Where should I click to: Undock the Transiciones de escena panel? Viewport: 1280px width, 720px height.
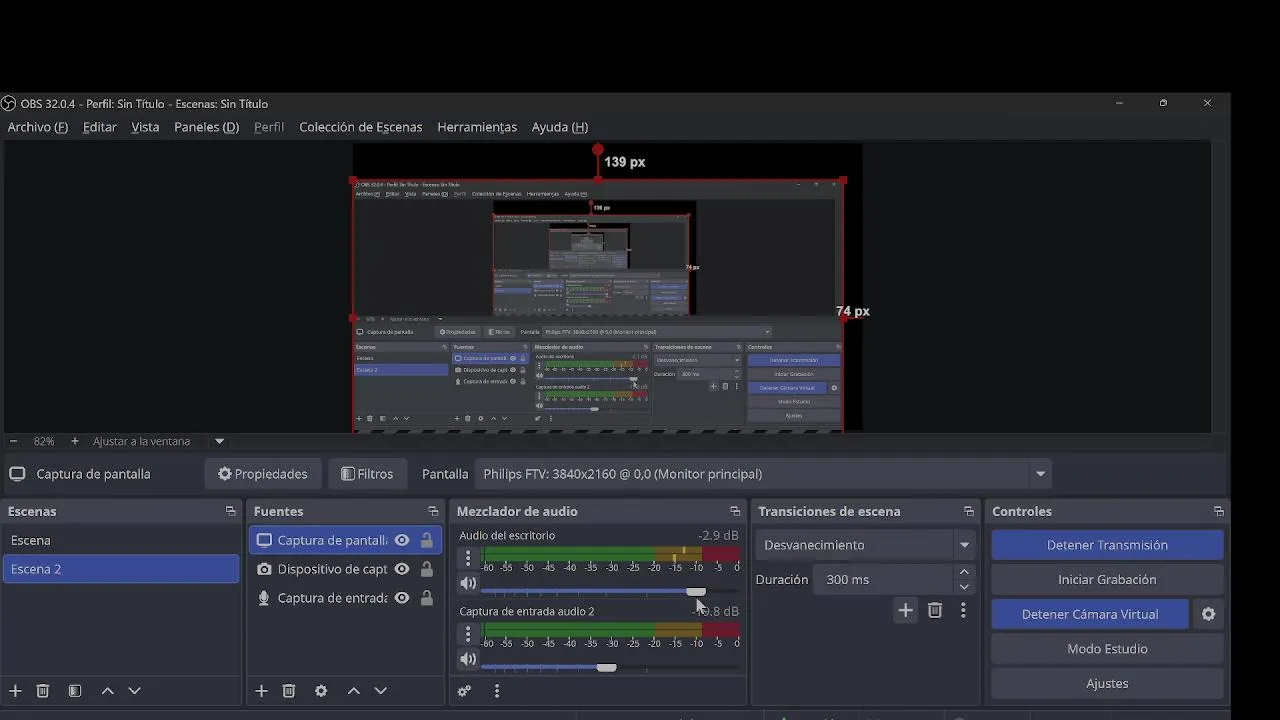968,511
